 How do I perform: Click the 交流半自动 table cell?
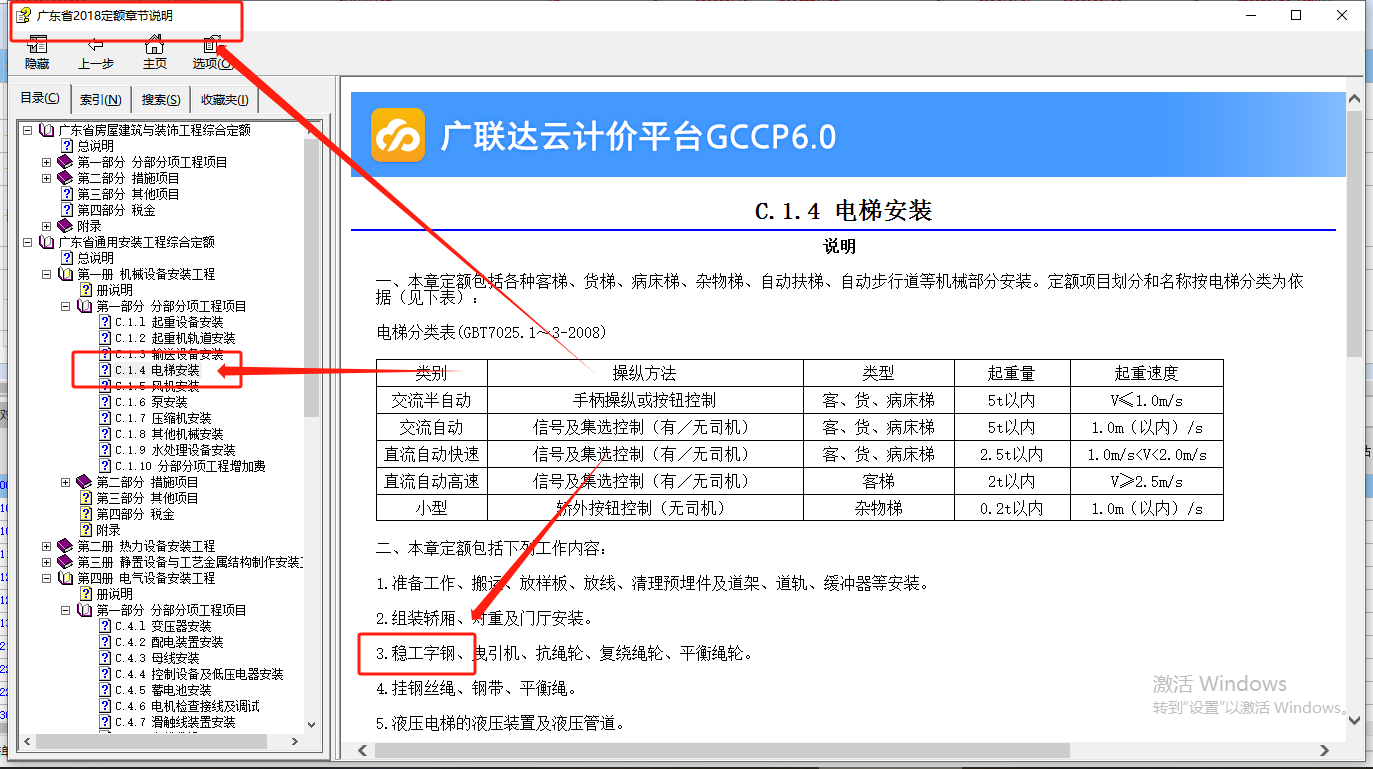click(432, 400)
